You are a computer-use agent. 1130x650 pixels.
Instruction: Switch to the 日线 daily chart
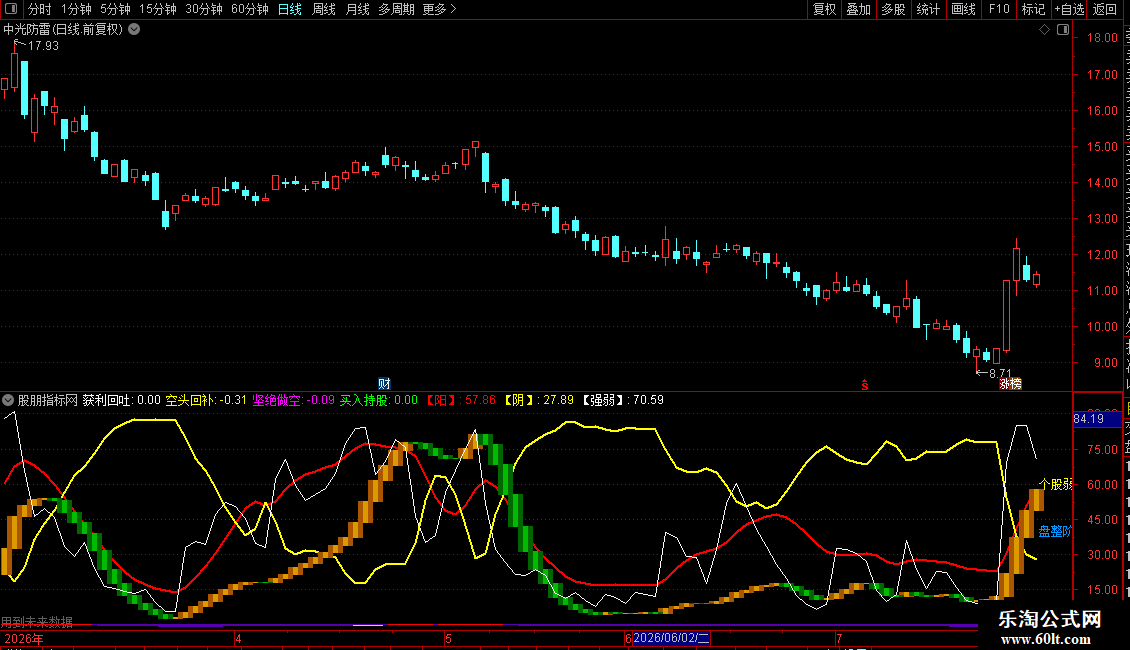coord(290,9)
